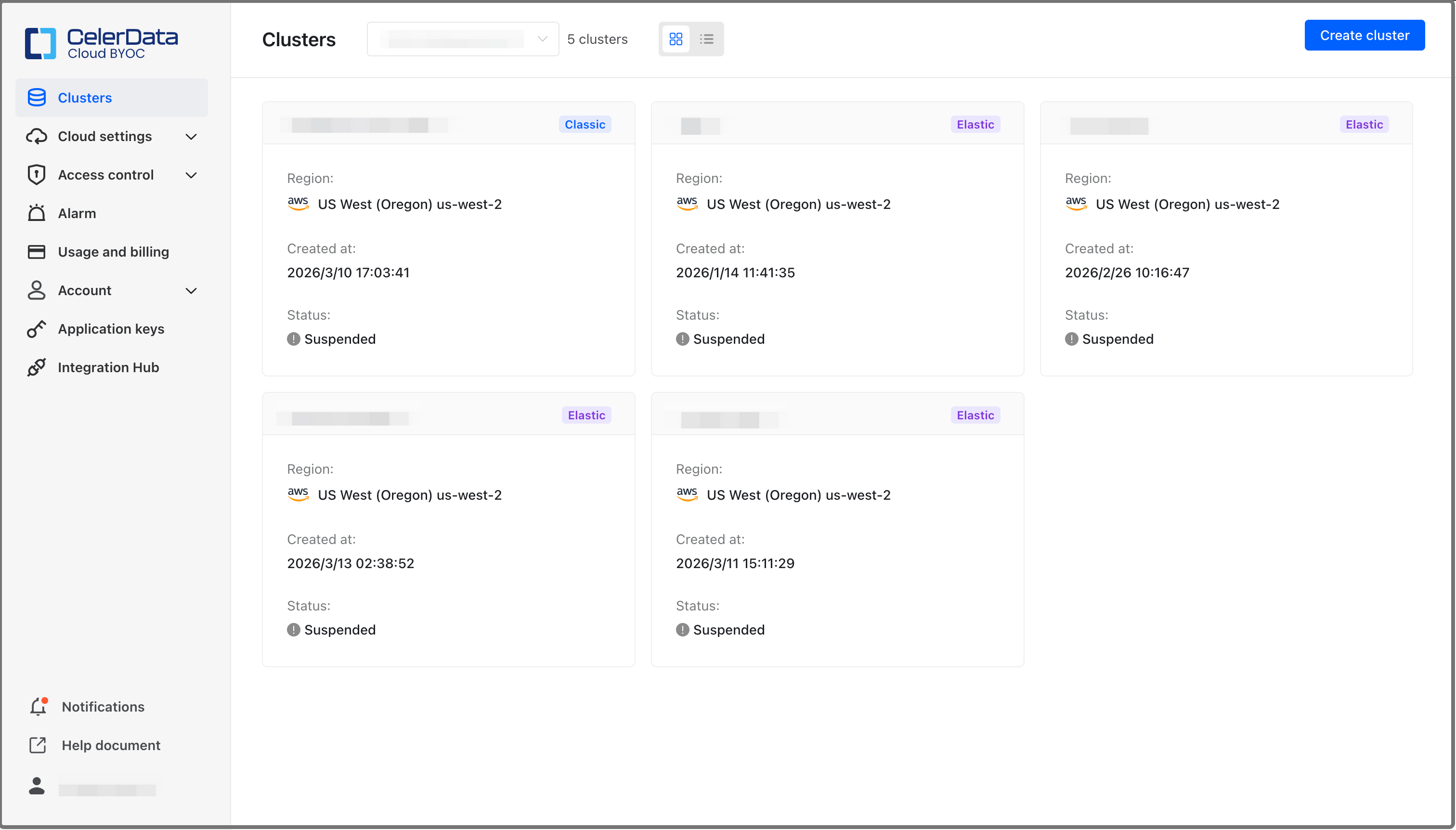Image resolution: width=1456 pixels, height=830 pixels.
Task: Click the Access control shield icon
Action: (37, 174)
